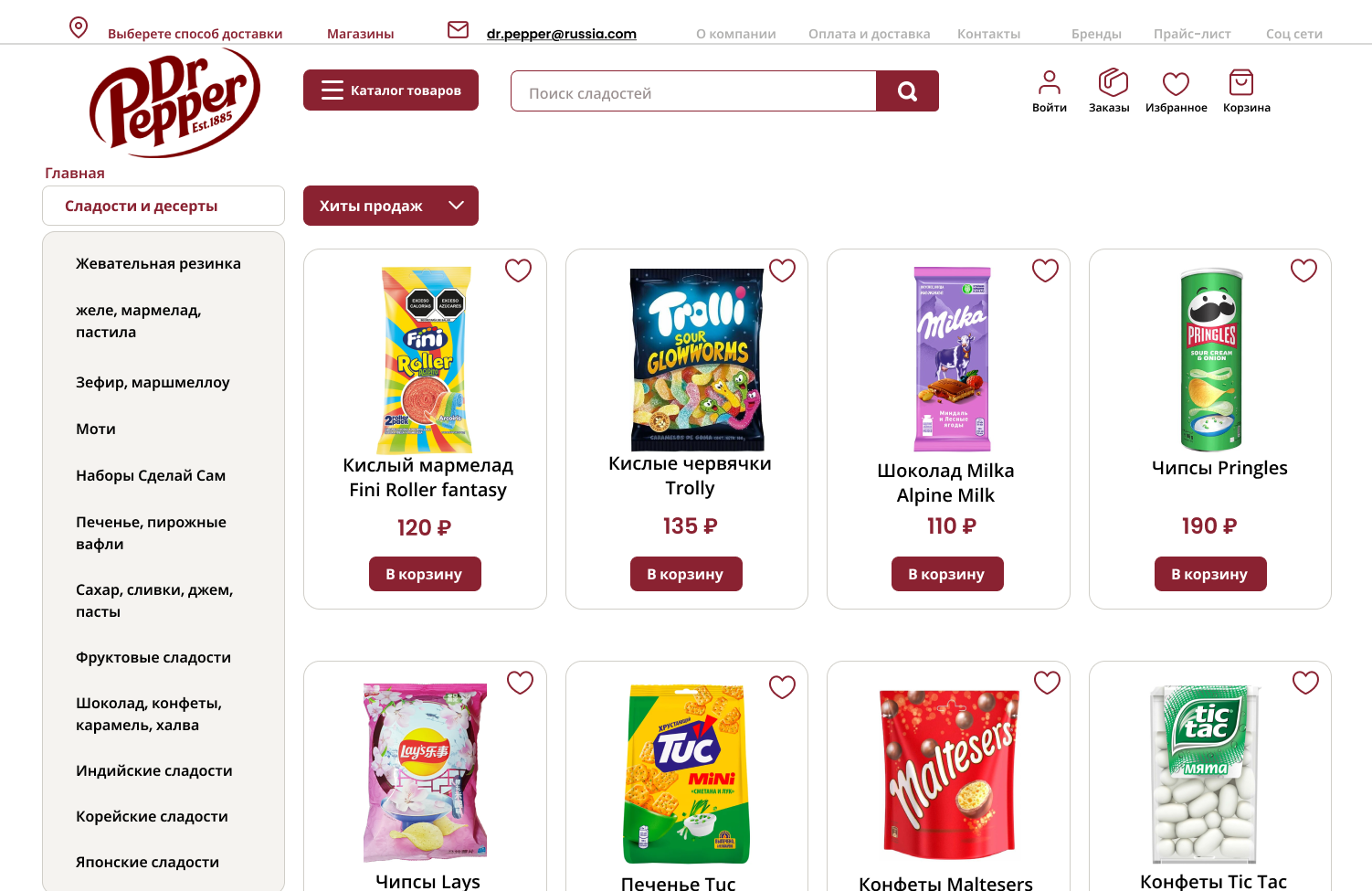
Task: Toggle favorite heart on Milka chocolate card
Action: 1045,270
